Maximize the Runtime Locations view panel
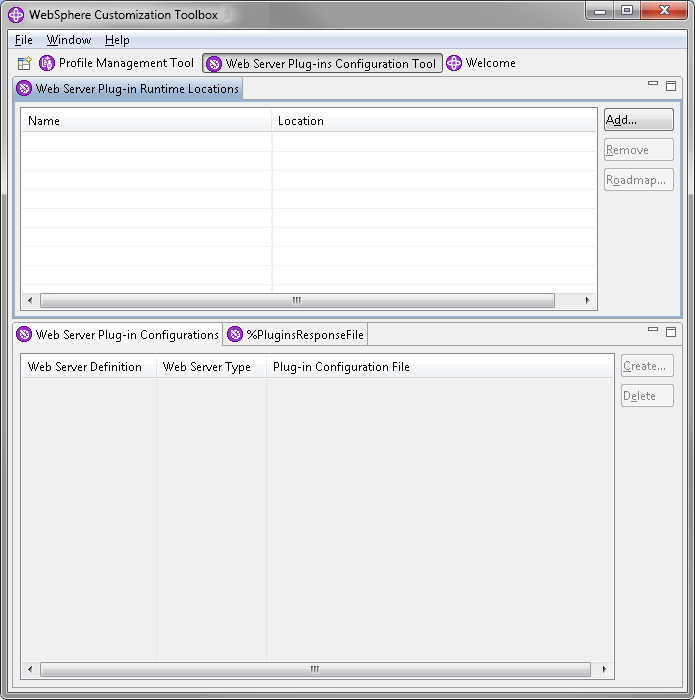Screen dimensions: 695x700 670,86
